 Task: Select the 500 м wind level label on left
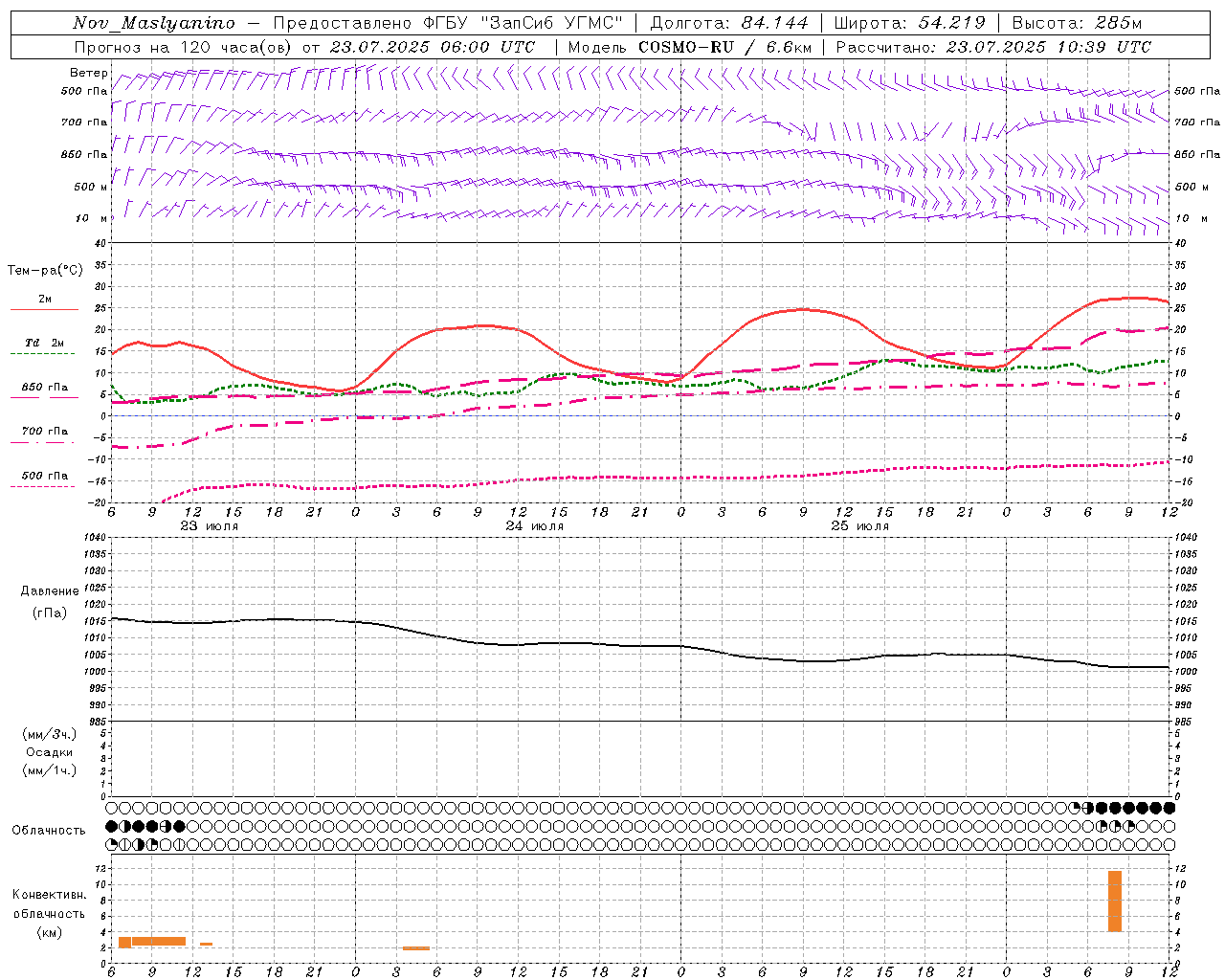(x=91, y=187)
